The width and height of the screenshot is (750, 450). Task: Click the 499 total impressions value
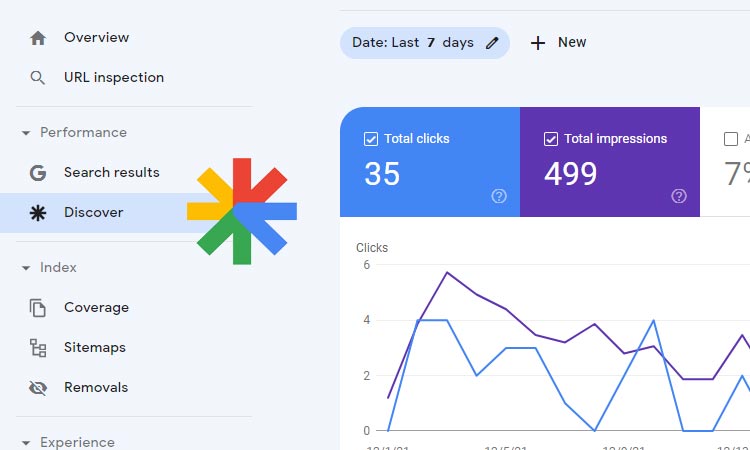pyautogui.click(x=571, y=174)
